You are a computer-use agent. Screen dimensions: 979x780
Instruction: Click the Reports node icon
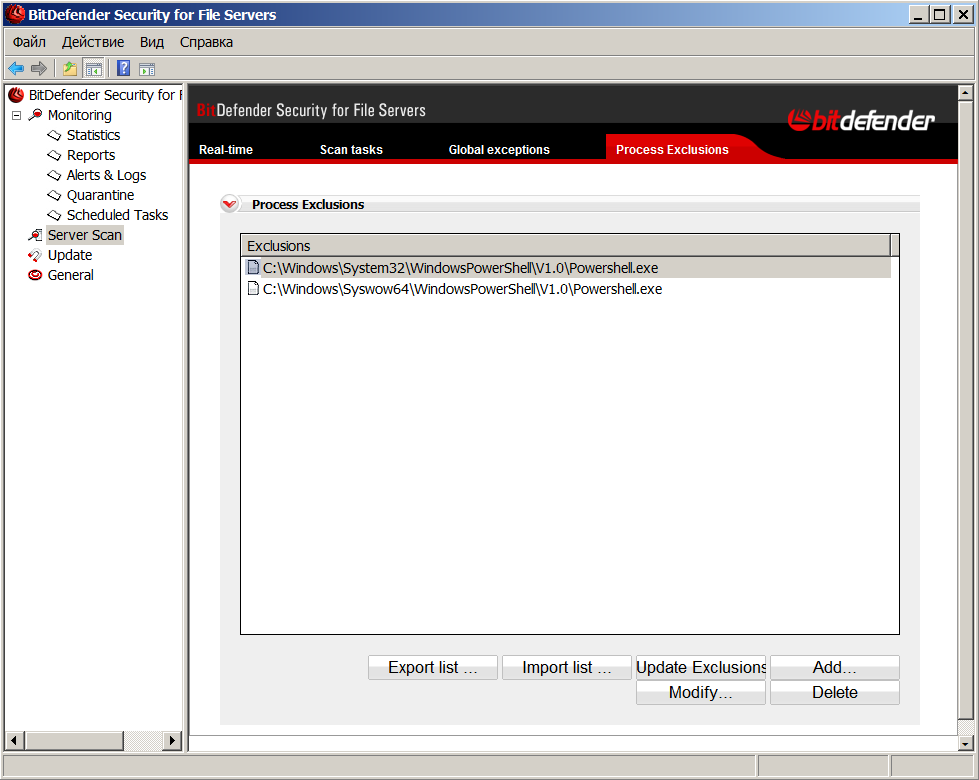[x=54, y=155]
